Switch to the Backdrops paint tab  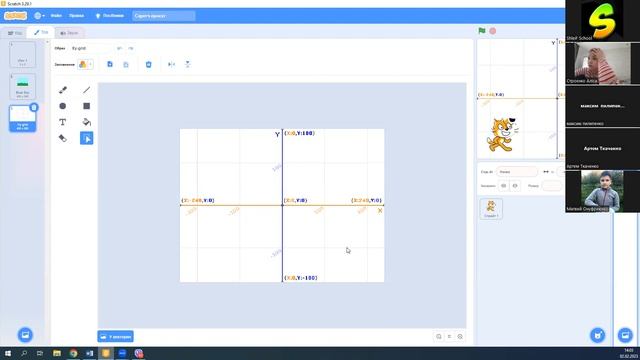coord(41,33)
